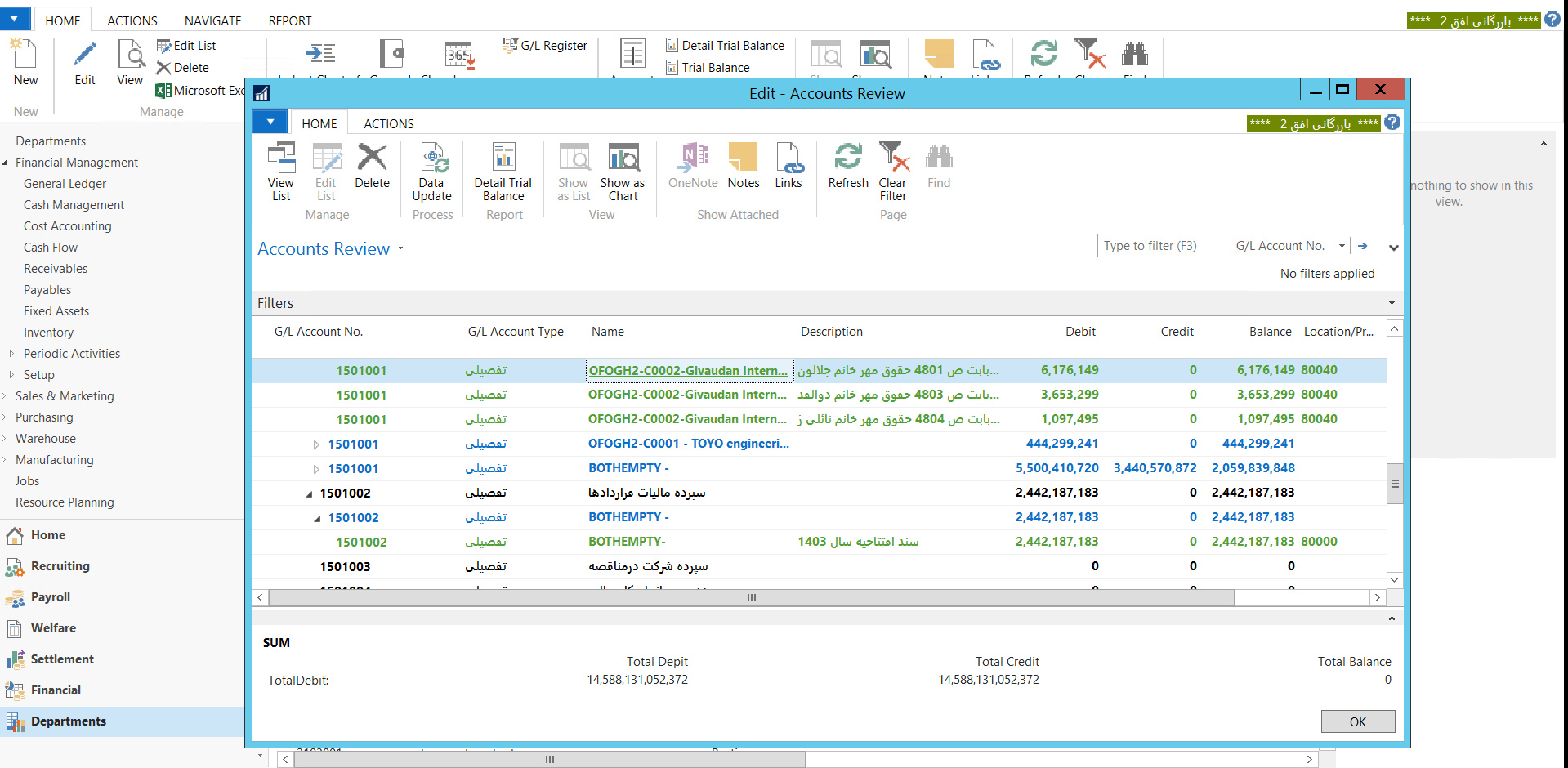Click the filter go arrow button
The height and width of the screenshot is (768, 1568).
click(x=1362, y=246)
